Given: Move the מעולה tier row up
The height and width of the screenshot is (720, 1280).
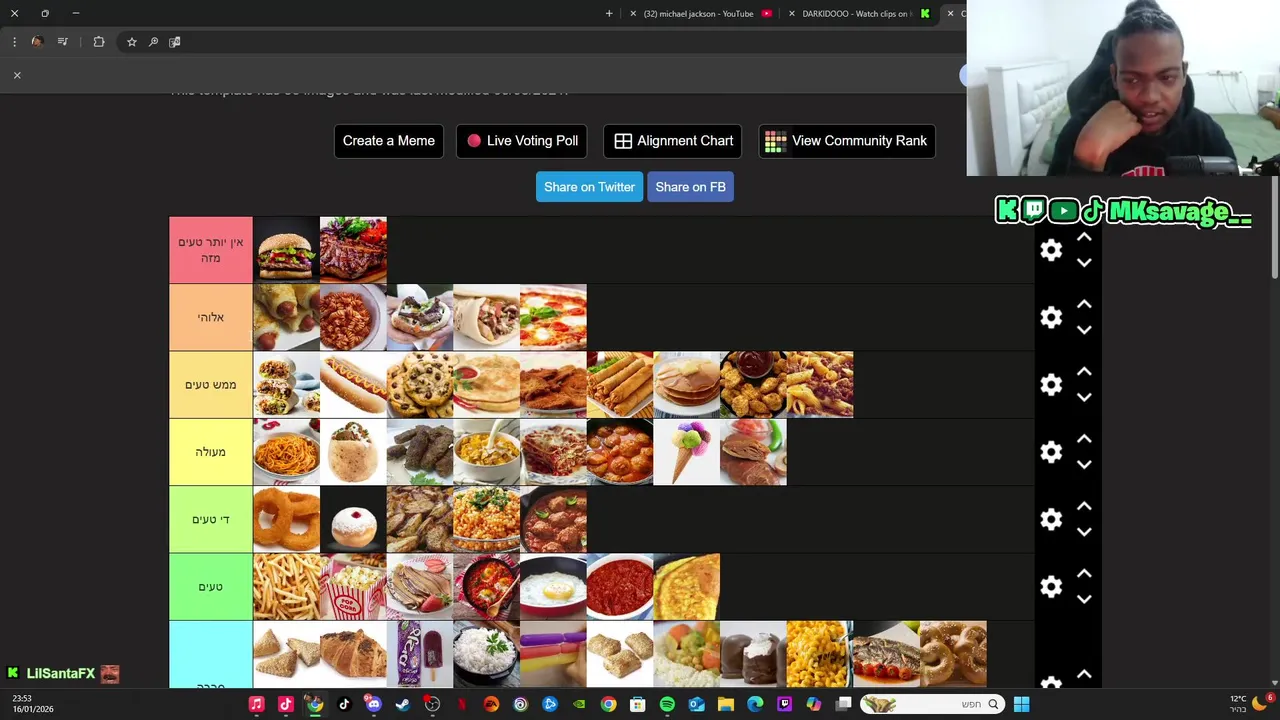Looking at the screenshot, I should [1084, 440].
